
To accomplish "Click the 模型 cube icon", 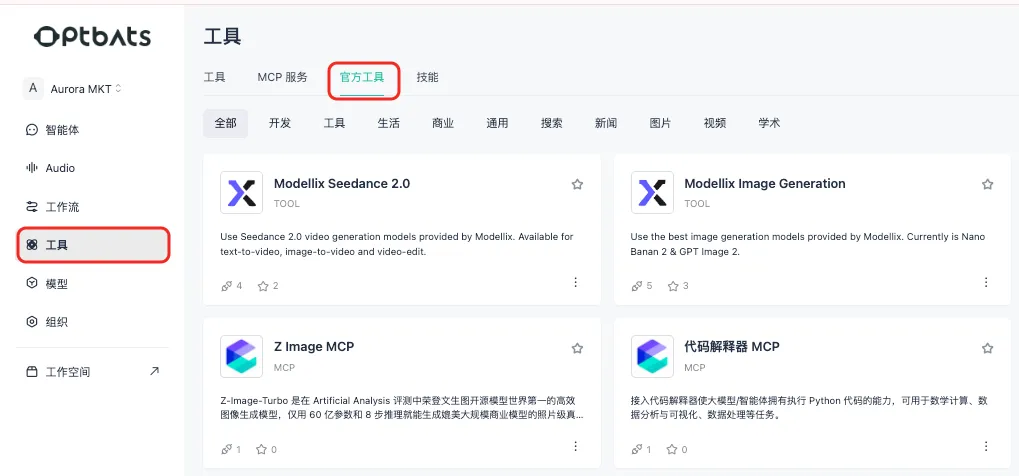I will click(x=32, y=284).
